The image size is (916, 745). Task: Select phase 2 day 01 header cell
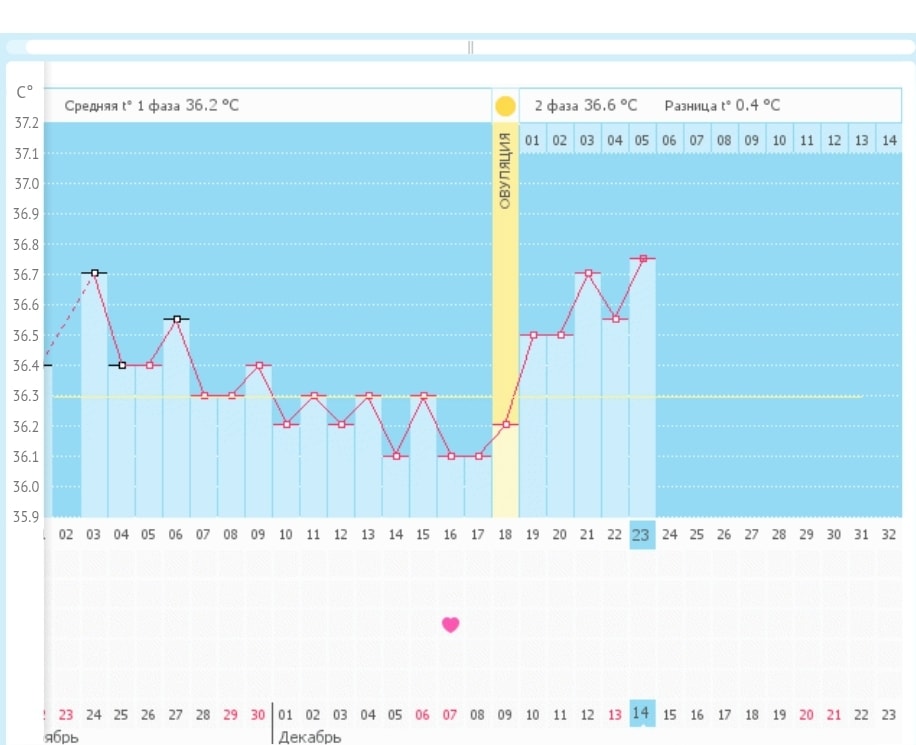point(532,140)
